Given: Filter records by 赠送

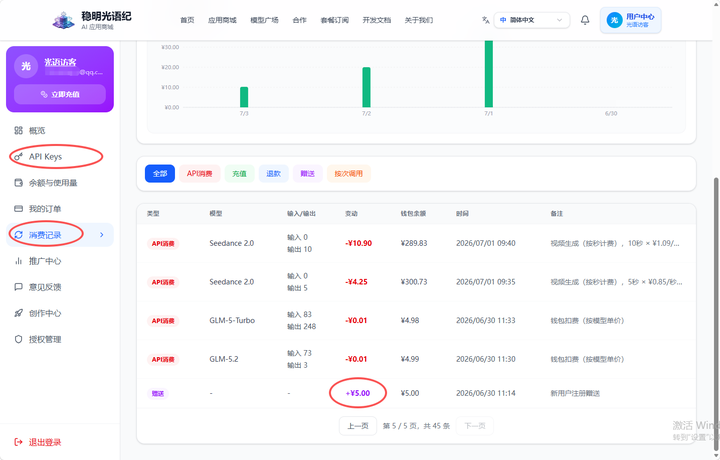Looking at the screenshot, I should 308,174.
